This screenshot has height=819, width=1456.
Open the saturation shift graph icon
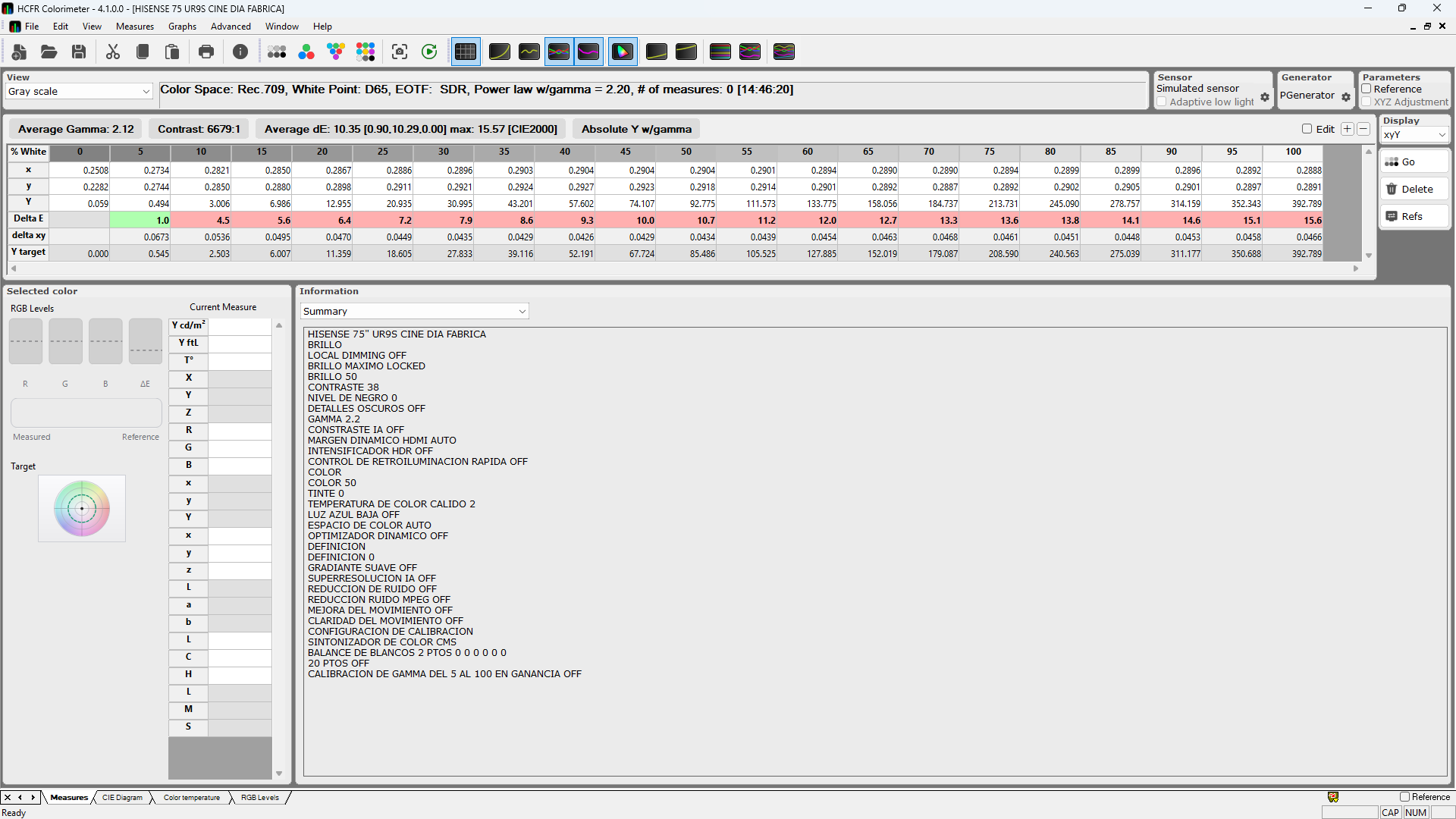(750, 52)
